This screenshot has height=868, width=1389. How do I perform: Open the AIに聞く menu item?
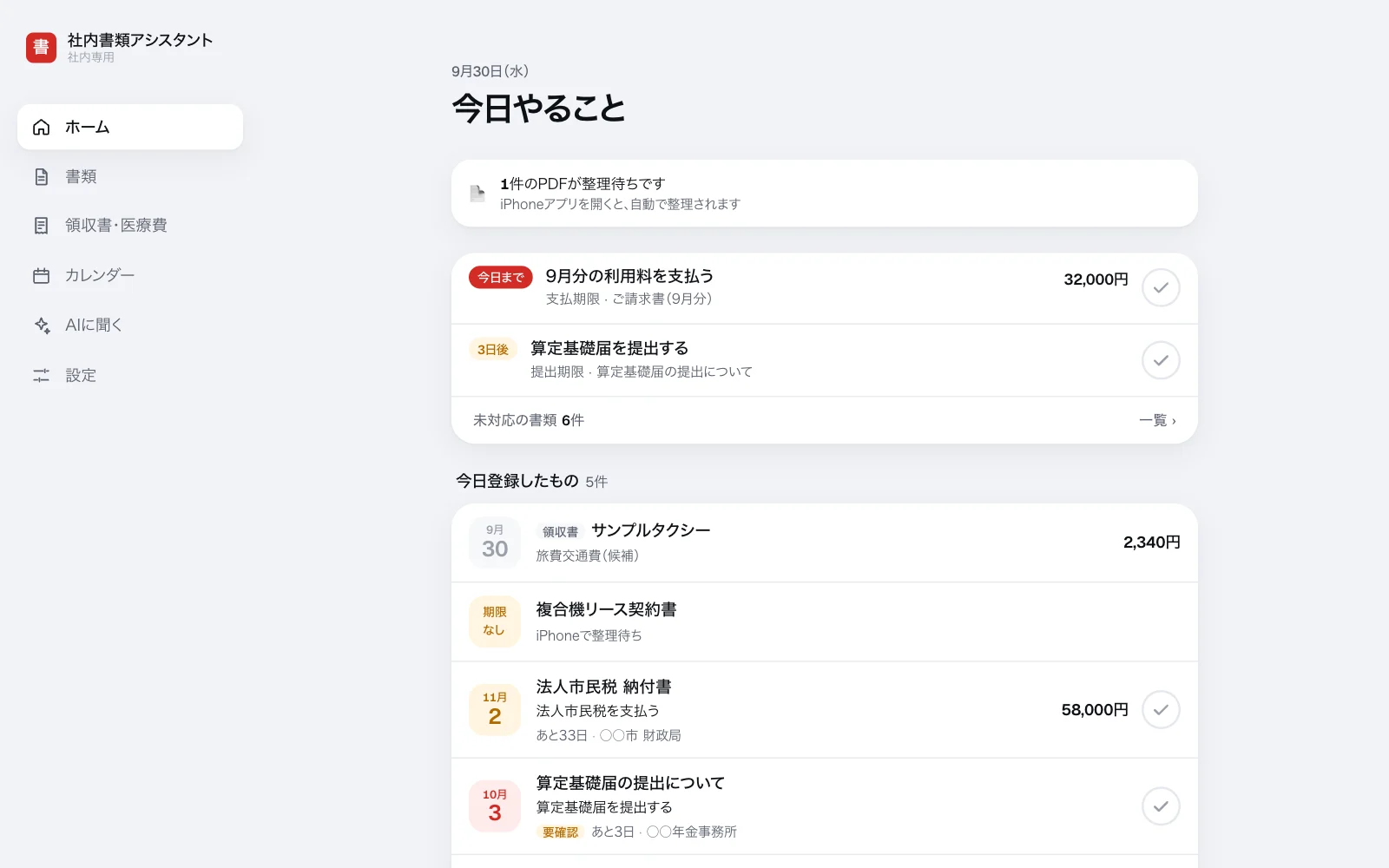[x=130, y=325]
